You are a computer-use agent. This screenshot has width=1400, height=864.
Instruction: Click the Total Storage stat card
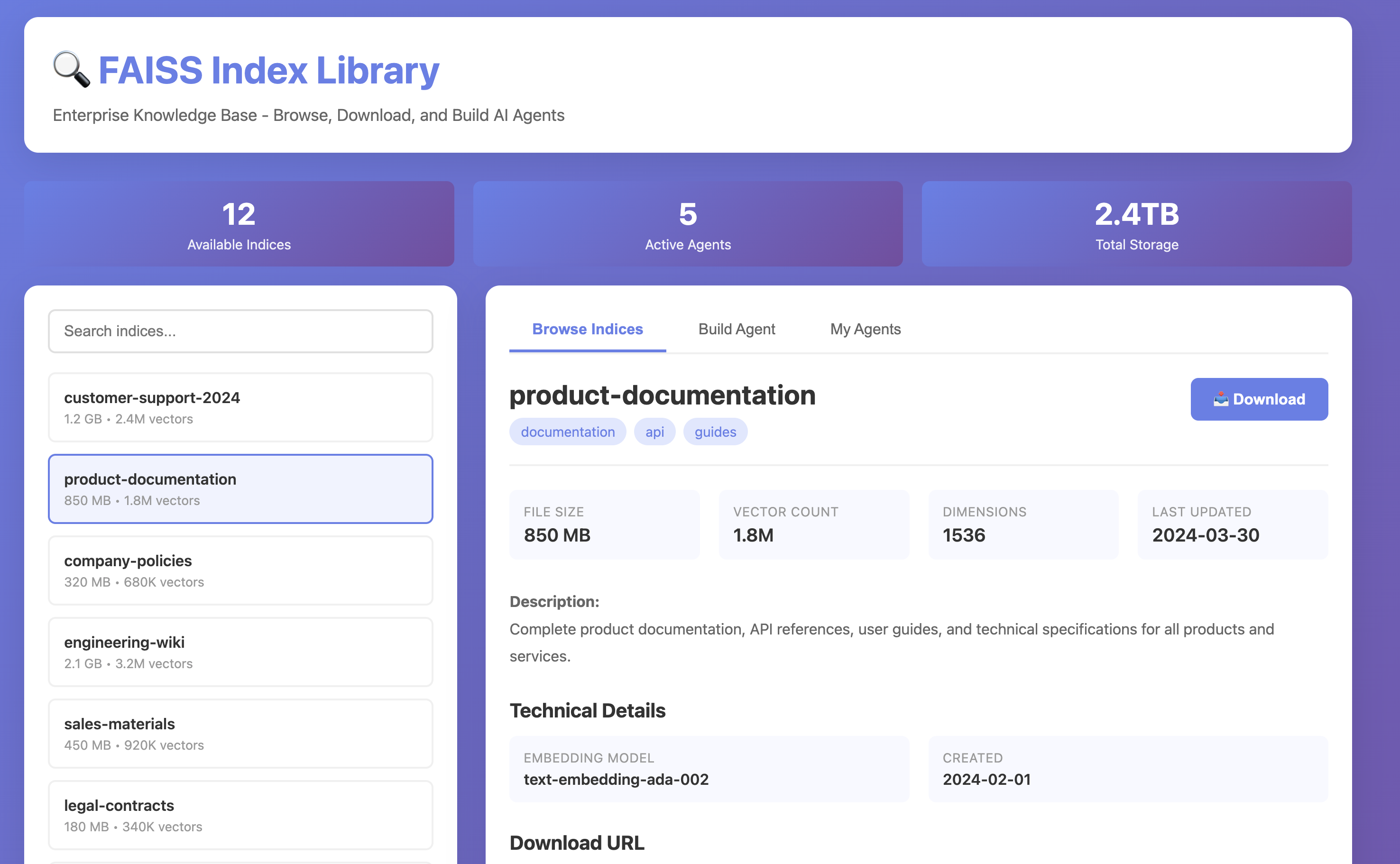point(1136,224)
